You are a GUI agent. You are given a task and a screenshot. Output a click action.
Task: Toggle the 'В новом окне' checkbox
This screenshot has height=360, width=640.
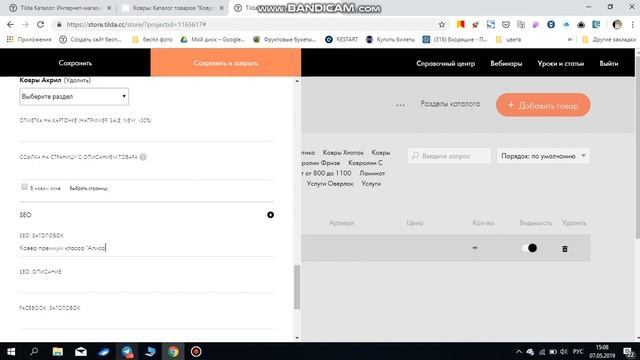coord(24,187)
